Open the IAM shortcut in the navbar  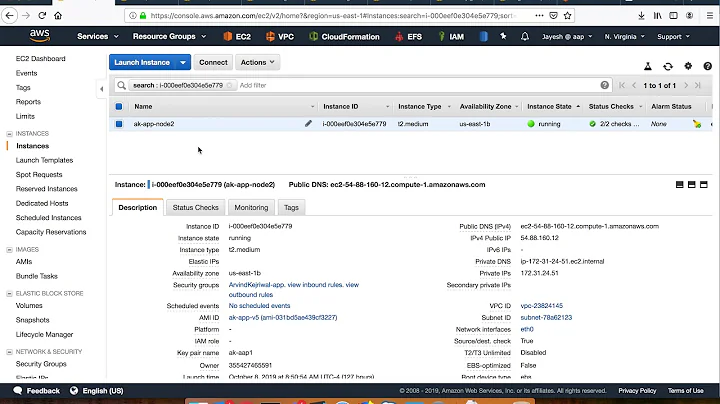[x=451, y=36]
